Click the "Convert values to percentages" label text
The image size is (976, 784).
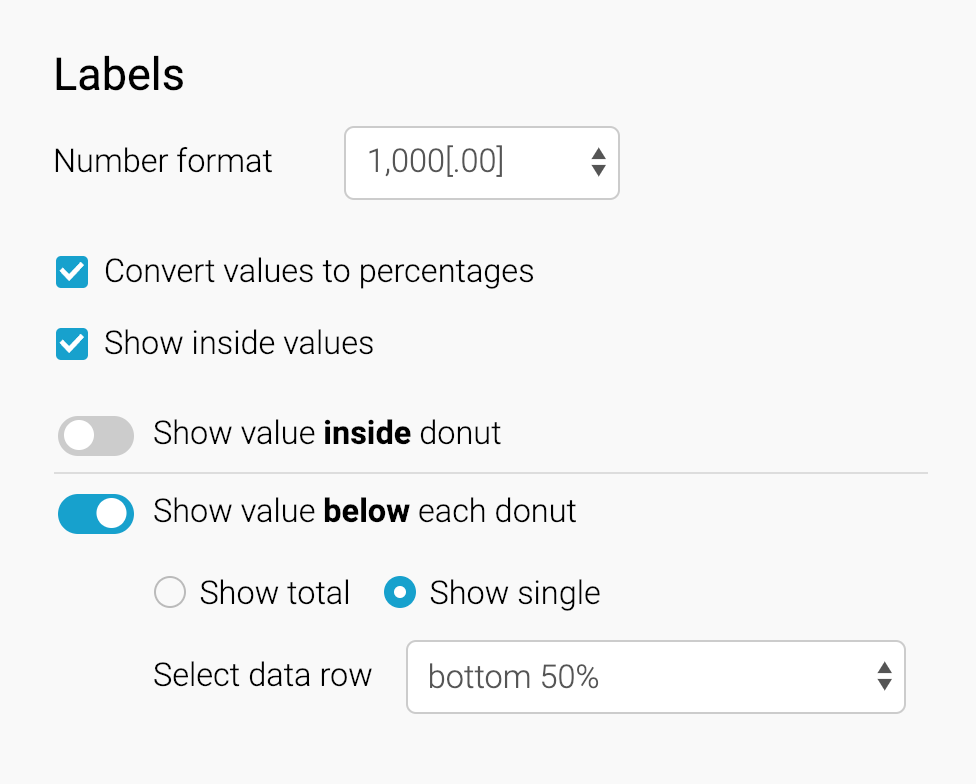click(x=319, y=272)
